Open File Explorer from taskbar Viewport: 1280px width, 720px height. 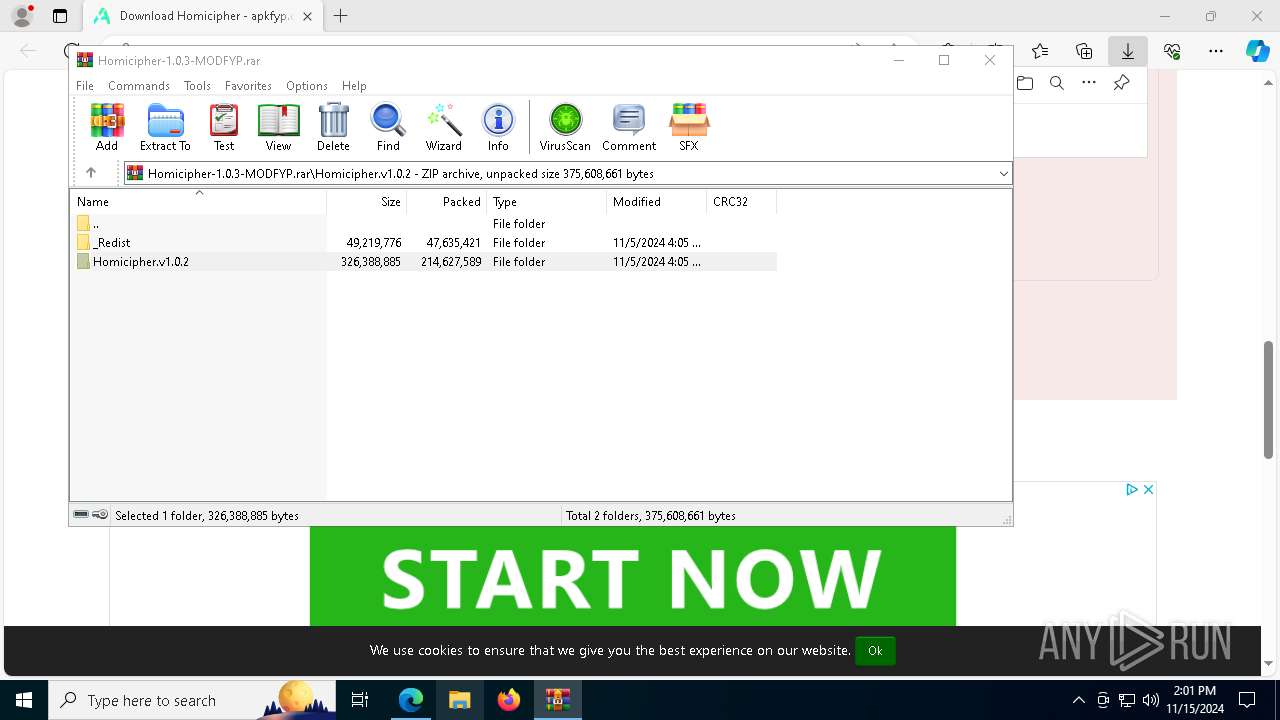pyautogui.click(x=460, y=700)
